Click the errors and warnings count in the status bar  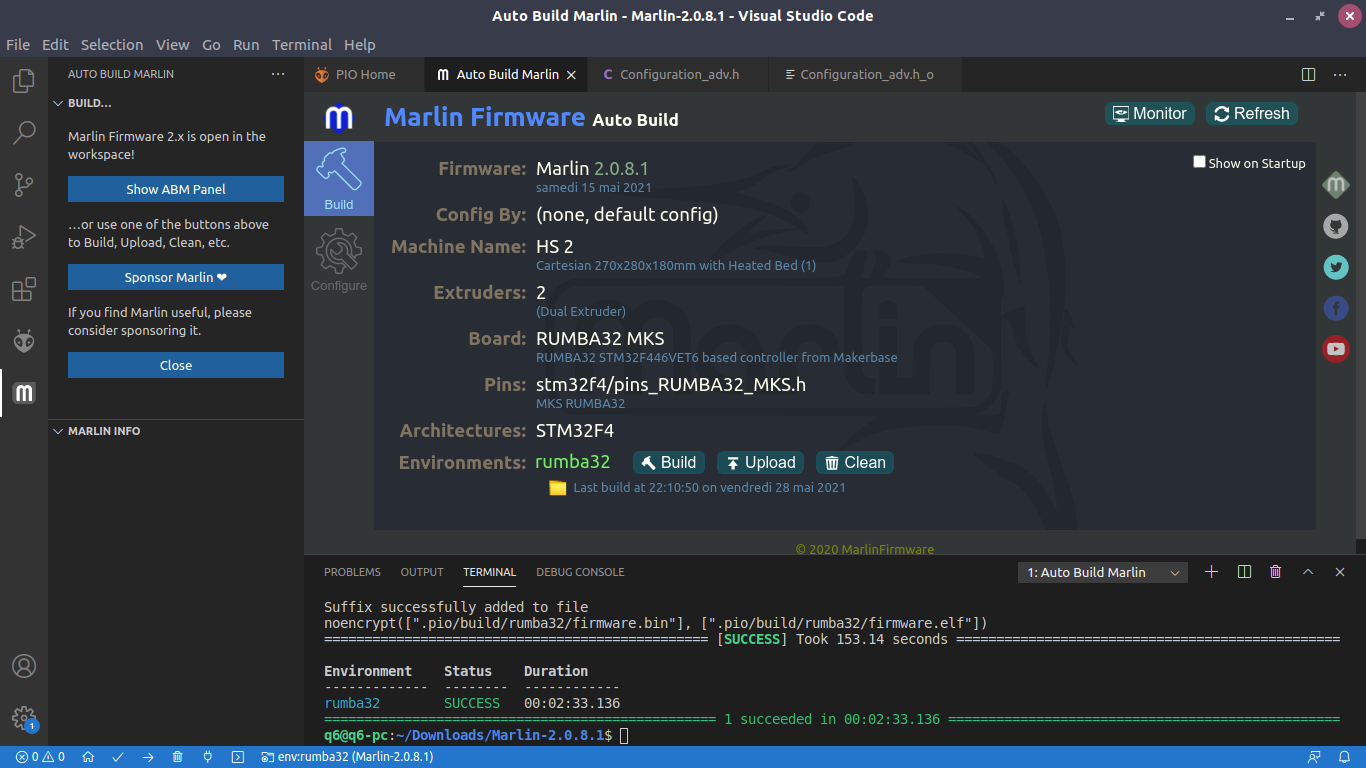coord(40,757)
